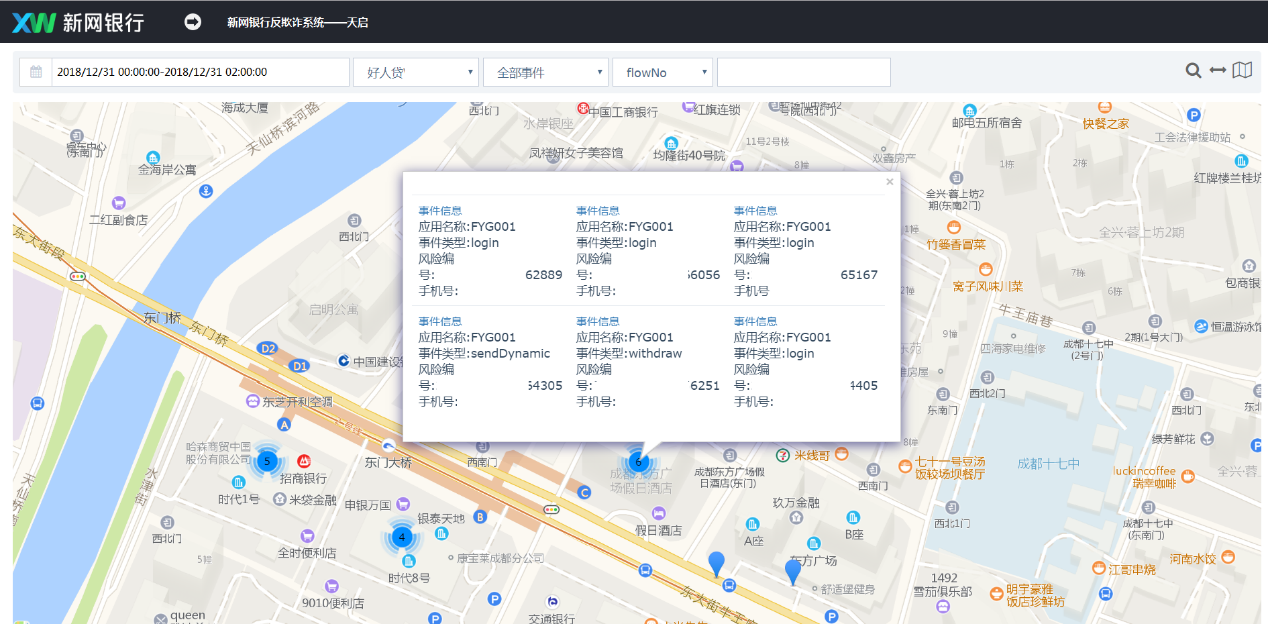Click the 事件类型:withdraw text
1268x624 pixels.
tap(629, 353)
